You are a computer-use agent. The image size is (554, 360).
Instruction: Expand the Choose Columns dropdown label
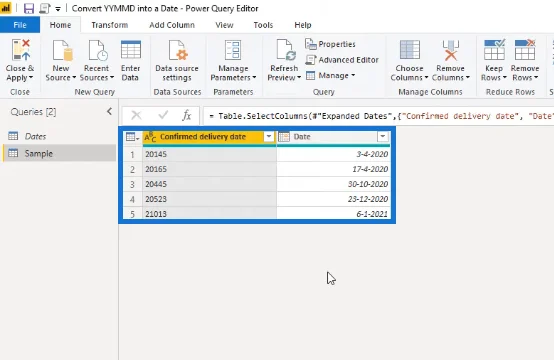pos(409,77)
